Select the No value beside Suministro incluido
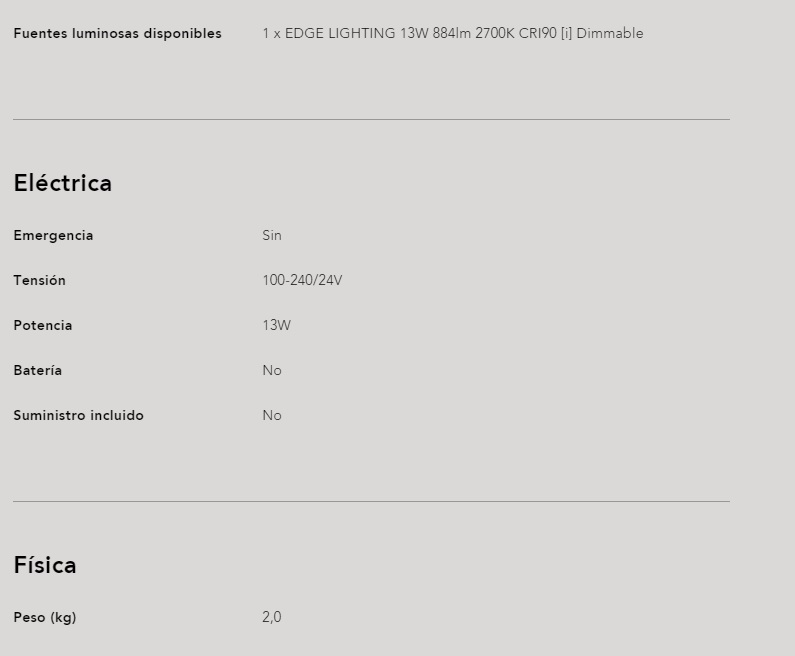 [x=272, y=416]
